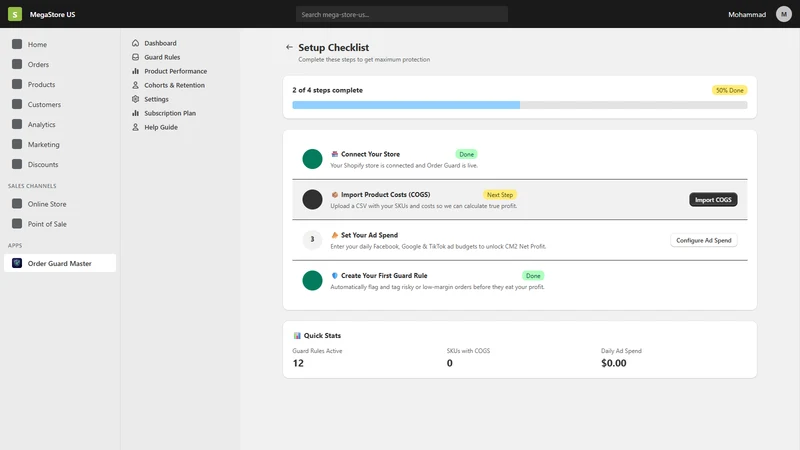Click dark circle for Import Product Costs
The width and height of the screenshot is (800, 450).
[x=312, y=199]
